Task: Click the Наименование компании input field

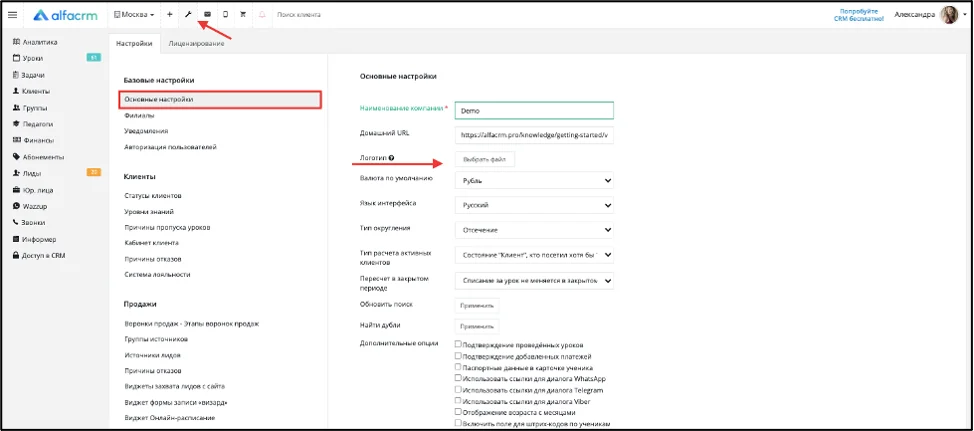Action: (x=534, y=111)
